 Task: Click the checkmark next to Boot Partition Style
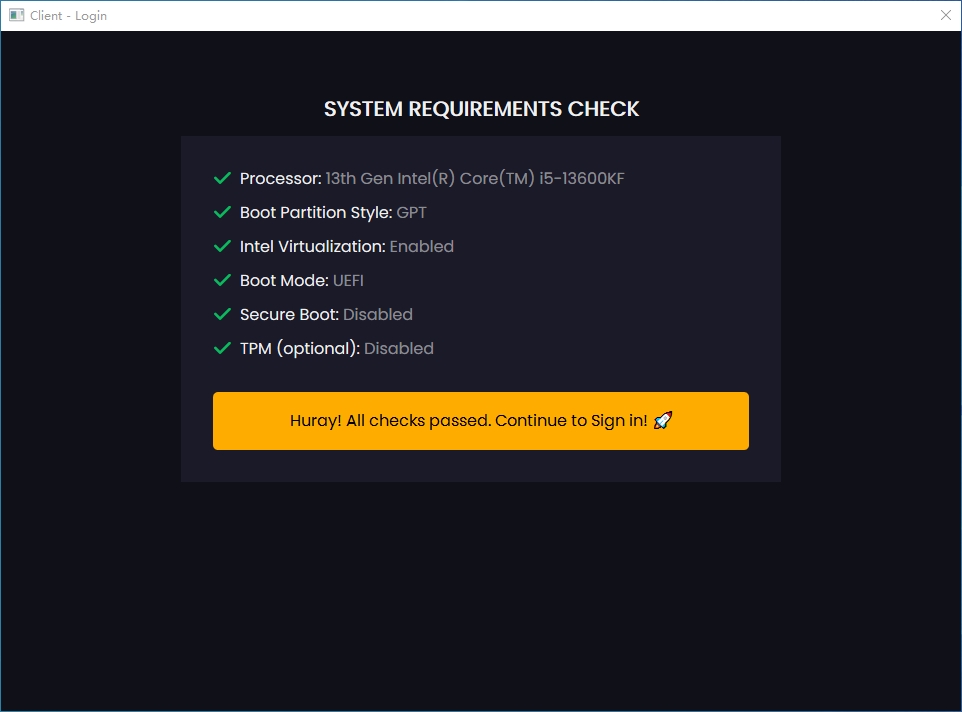coord(222,212)
